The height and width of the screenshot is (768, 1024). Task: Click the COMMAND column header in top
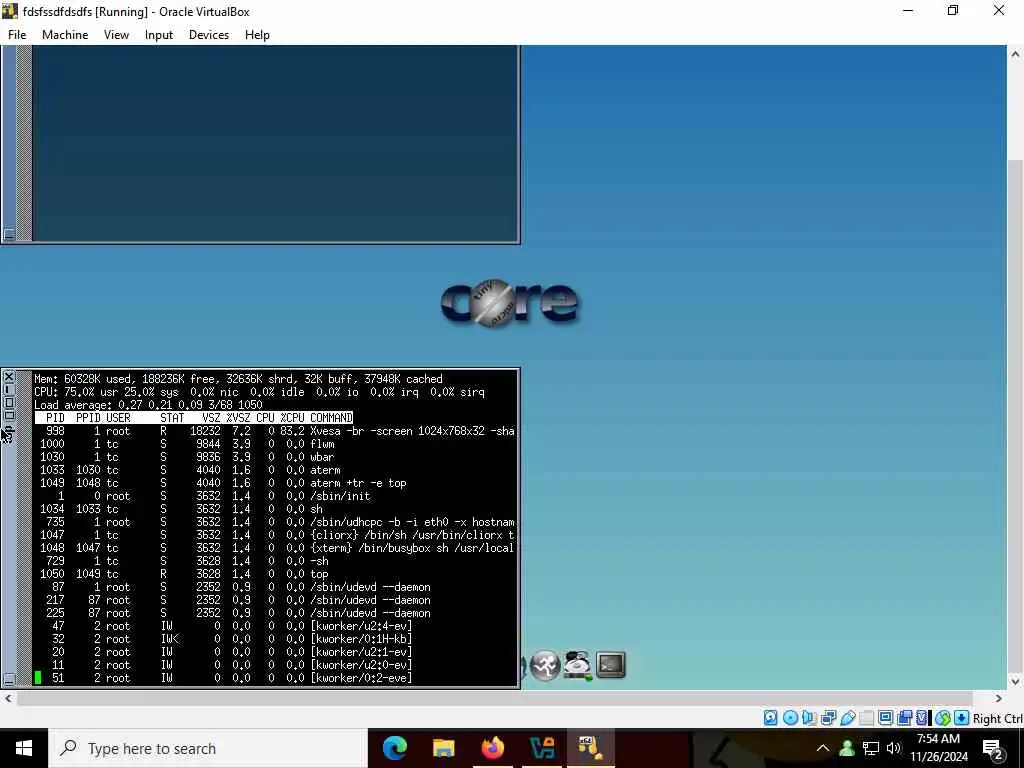(331, 418)
